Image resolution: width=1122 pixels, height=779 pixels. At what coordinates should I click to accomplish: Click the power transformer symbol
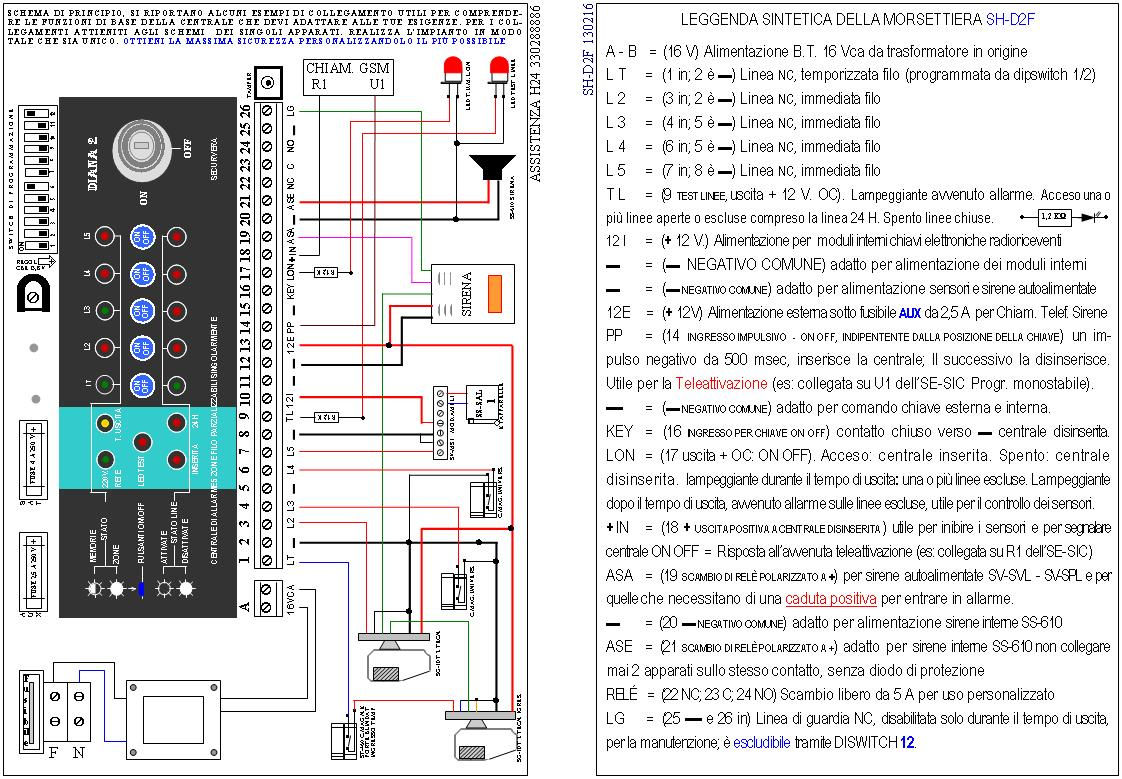pos(174,720)
